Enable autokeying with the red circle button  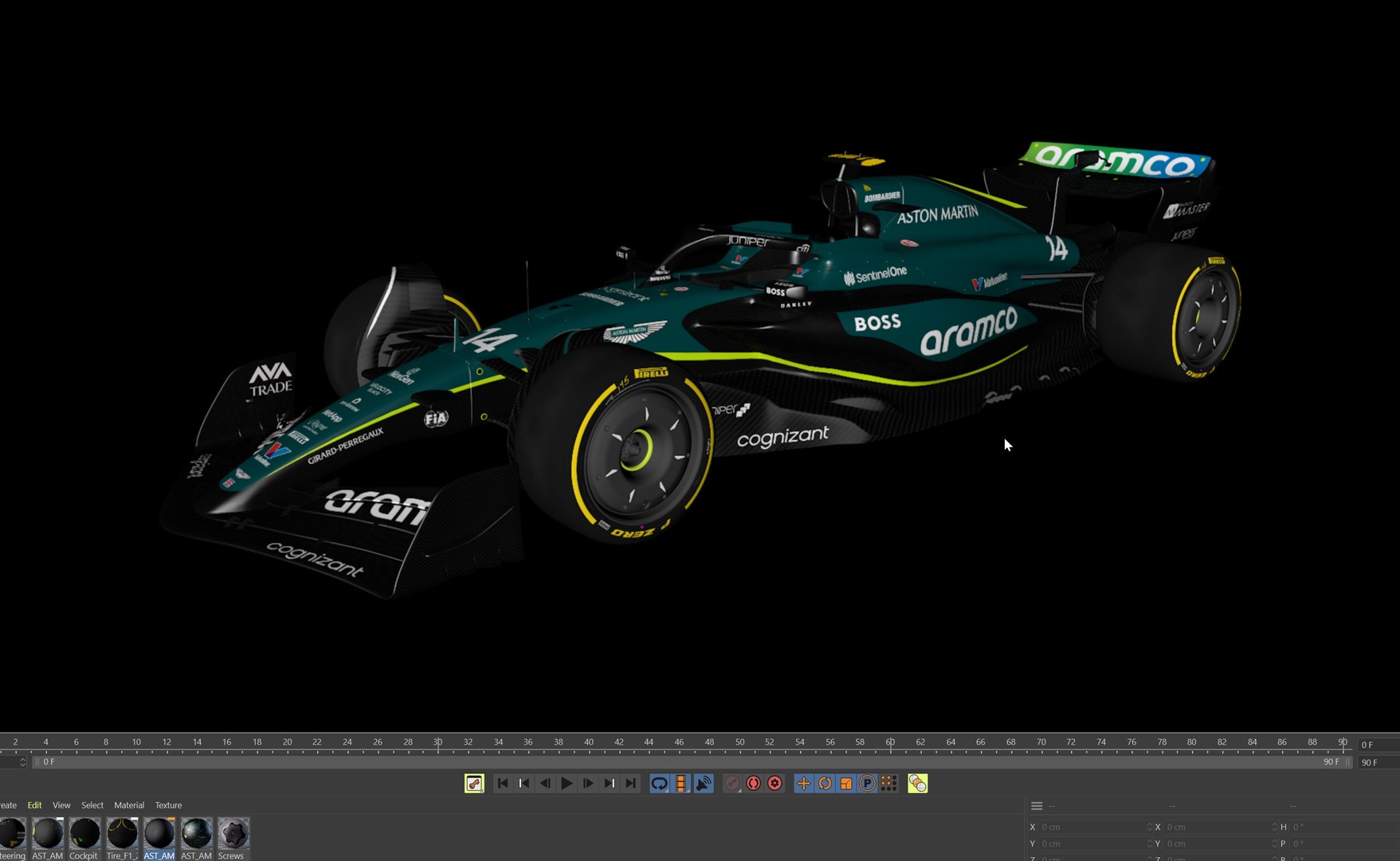[x=753, y=784]
